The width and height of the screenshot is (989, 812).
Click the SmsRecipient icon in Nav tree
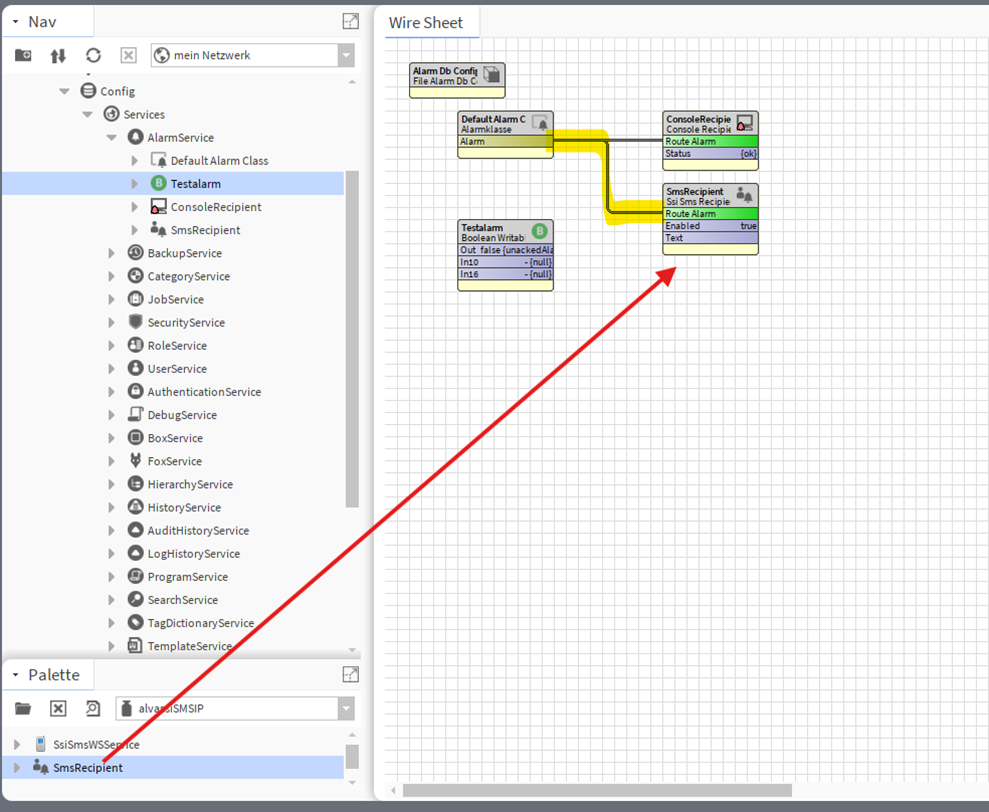(x=158, y=229)
